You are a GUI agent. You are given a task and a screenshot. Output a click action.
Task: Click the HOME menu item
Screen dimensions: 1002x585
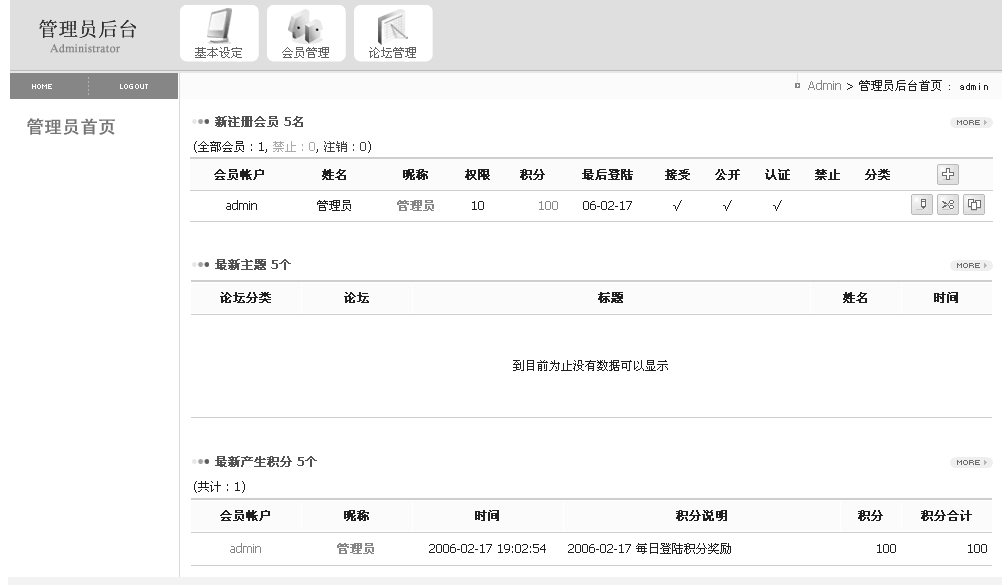click(x=42, y=86)
